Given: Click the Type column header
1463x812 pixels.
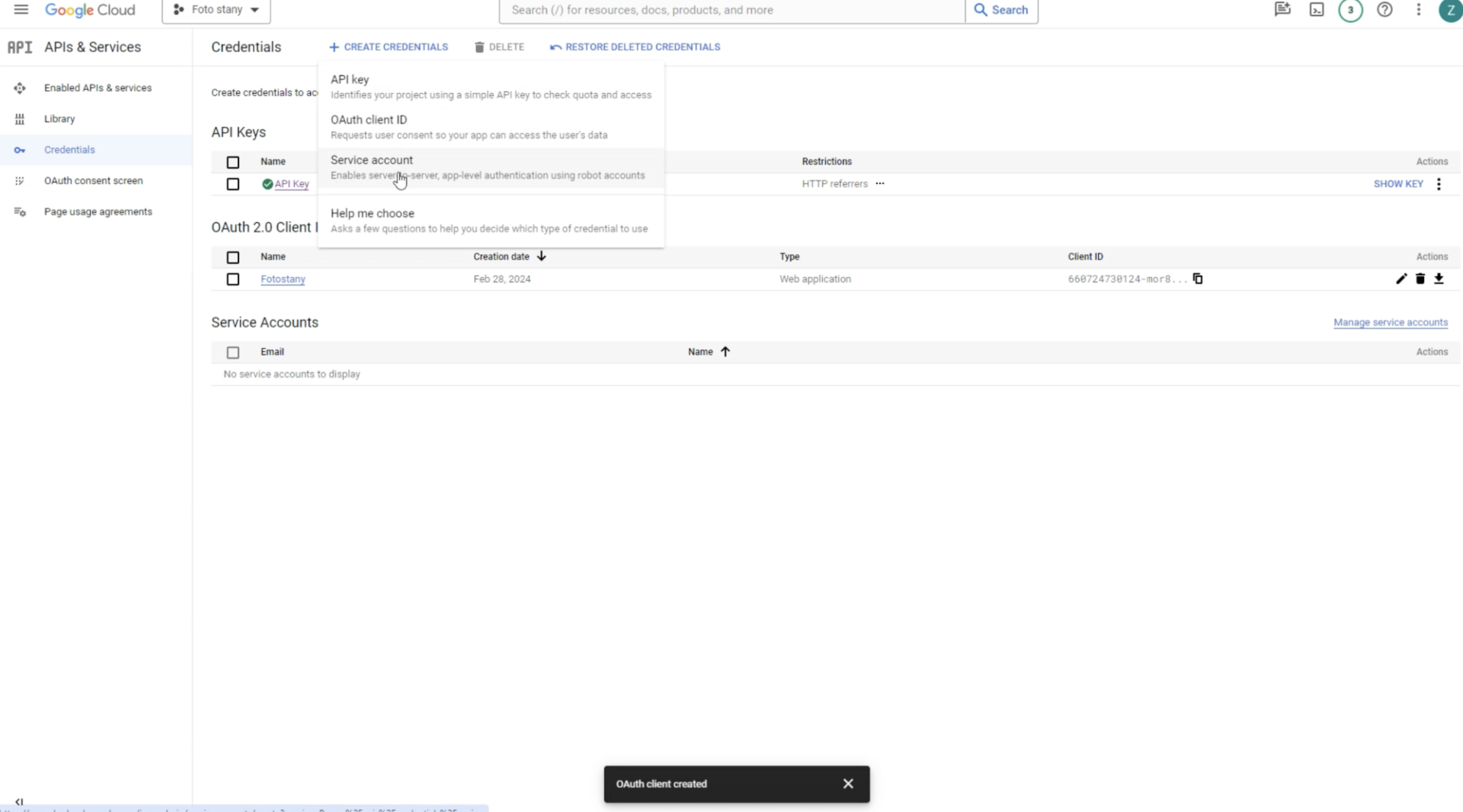Looking at the screenshot, I should pyautogui.click(x=789, y=257).
